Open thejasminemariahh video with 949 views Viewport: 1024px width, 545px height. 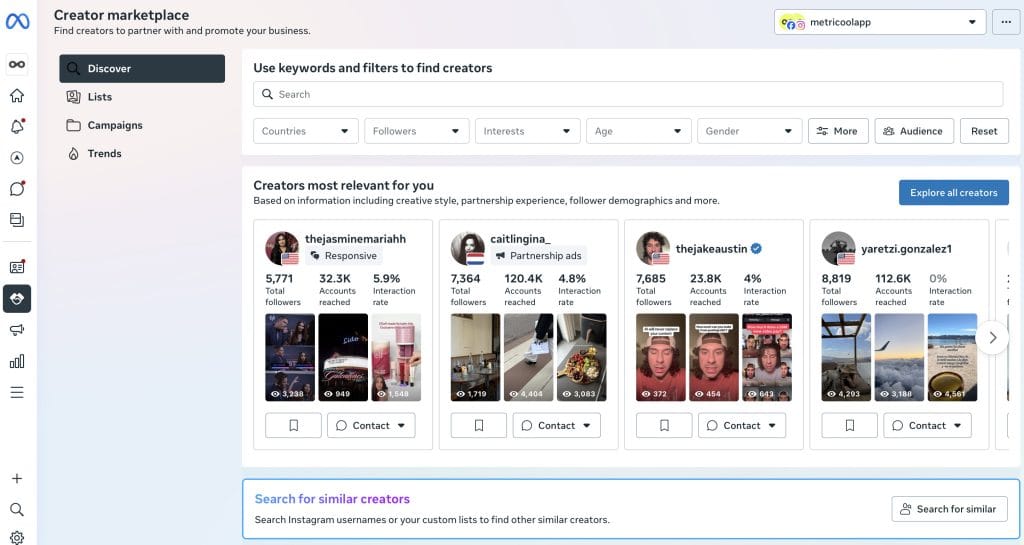343,357
